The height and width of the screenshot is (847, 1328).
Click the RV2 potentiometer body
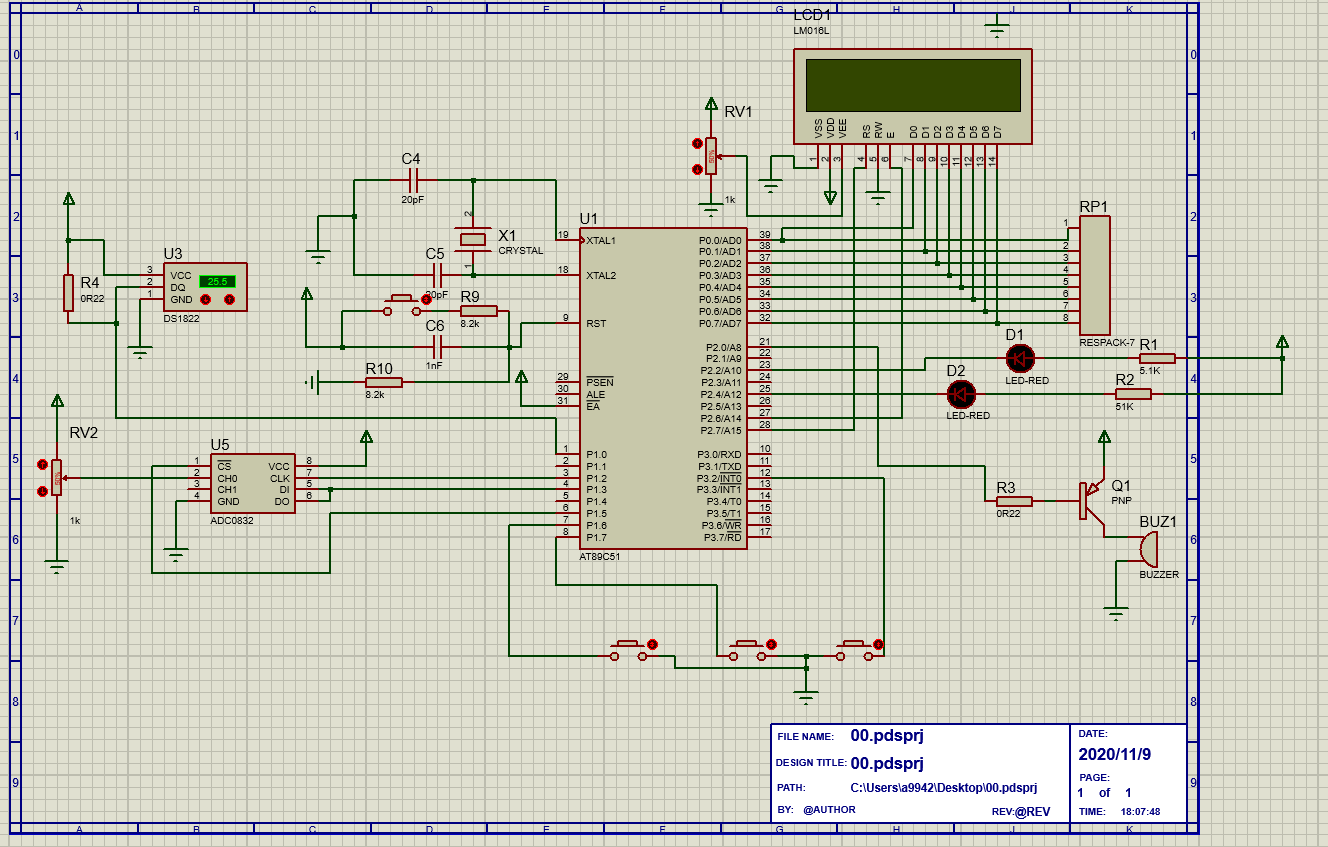click(x=57, y=478)
